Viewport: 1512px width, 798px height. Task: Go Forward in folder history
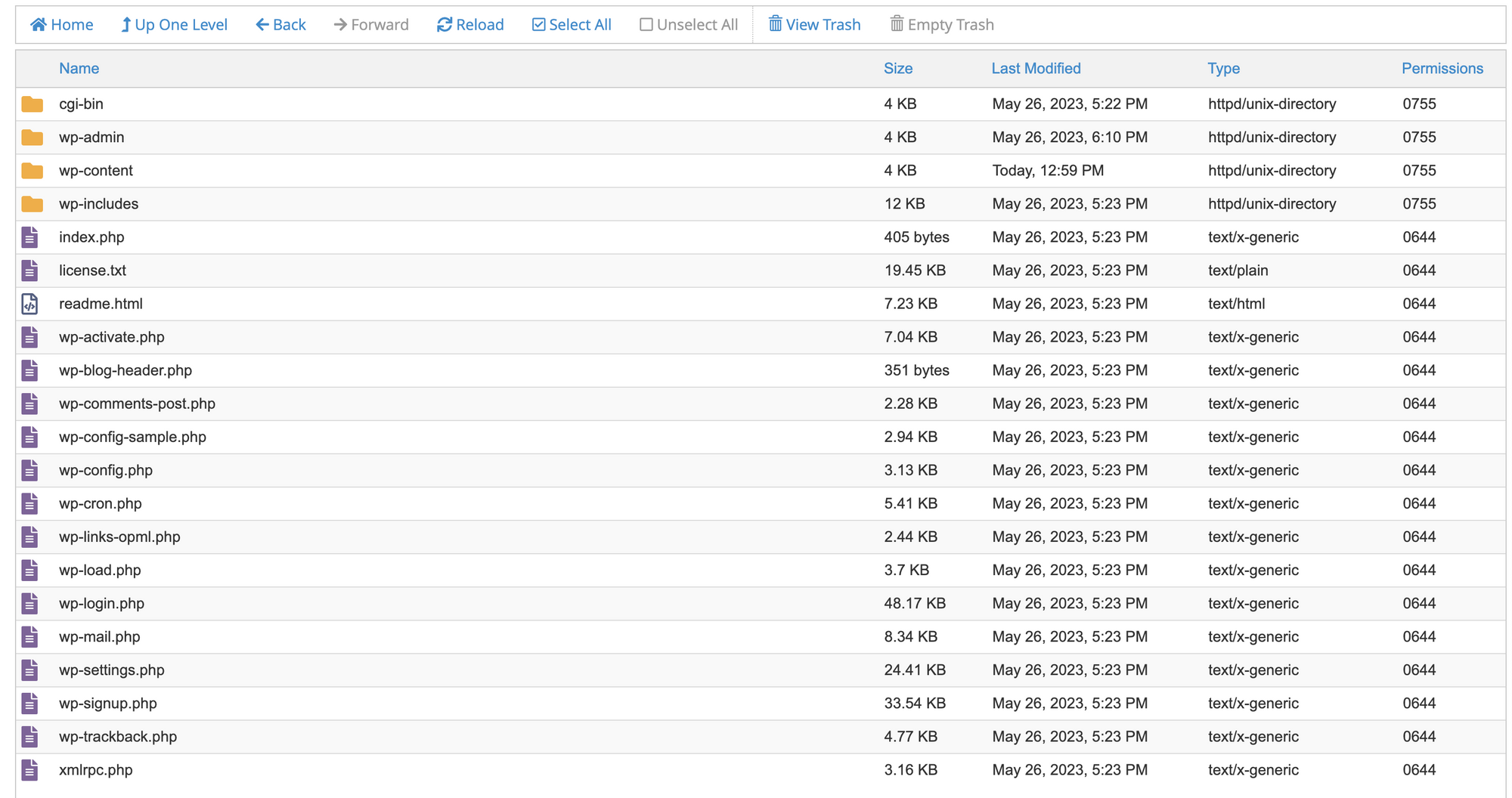pos(371,25)
